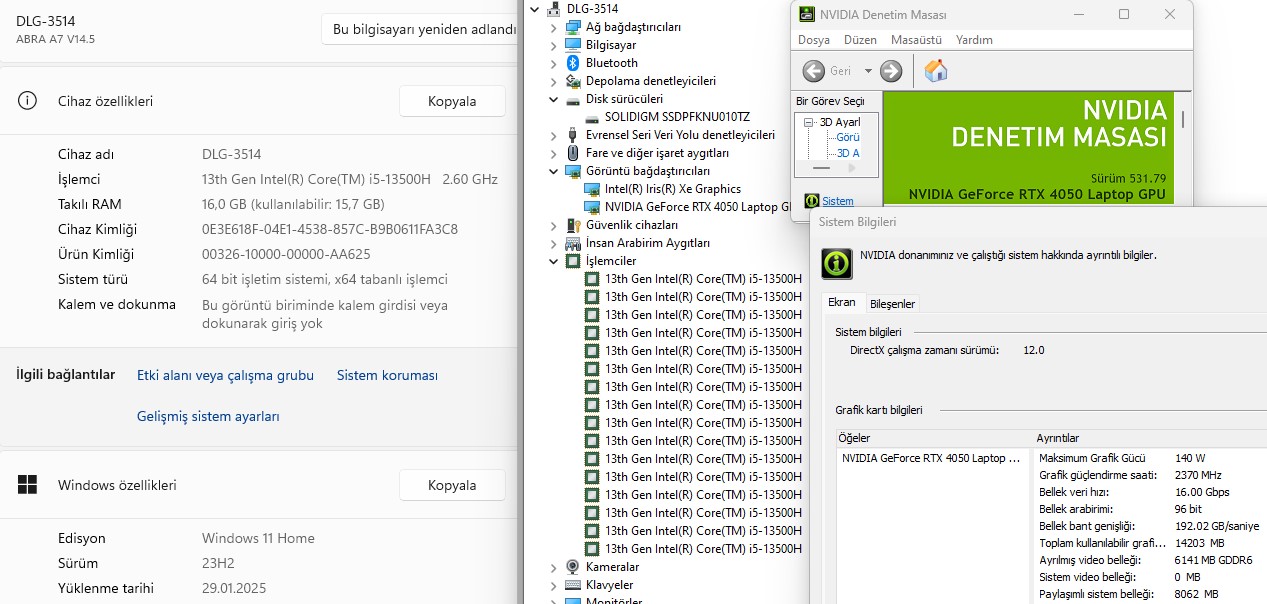Click the NVIDIA home icon in toolbar
The width and height of the screenshot is (1267, 604).
(x=936, y=71)
